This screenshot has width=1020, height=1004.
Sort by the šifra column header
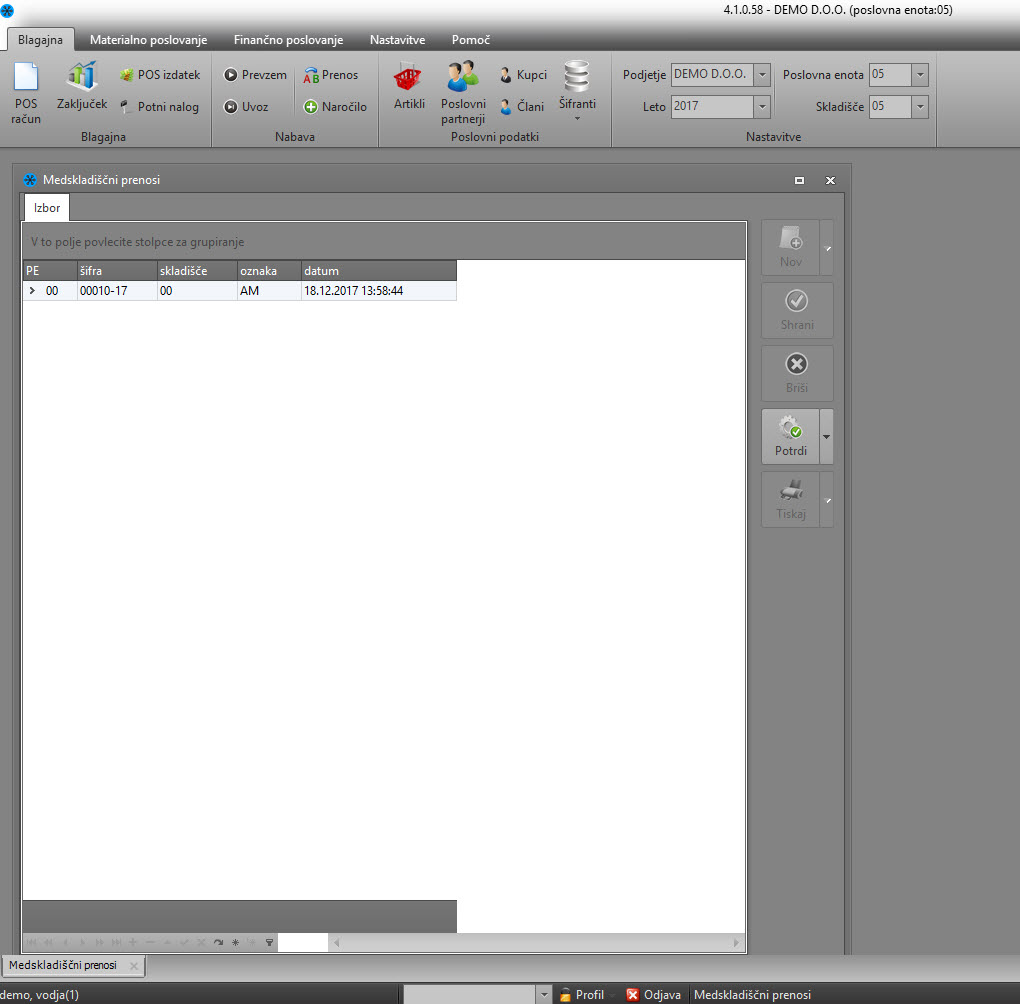117,271
